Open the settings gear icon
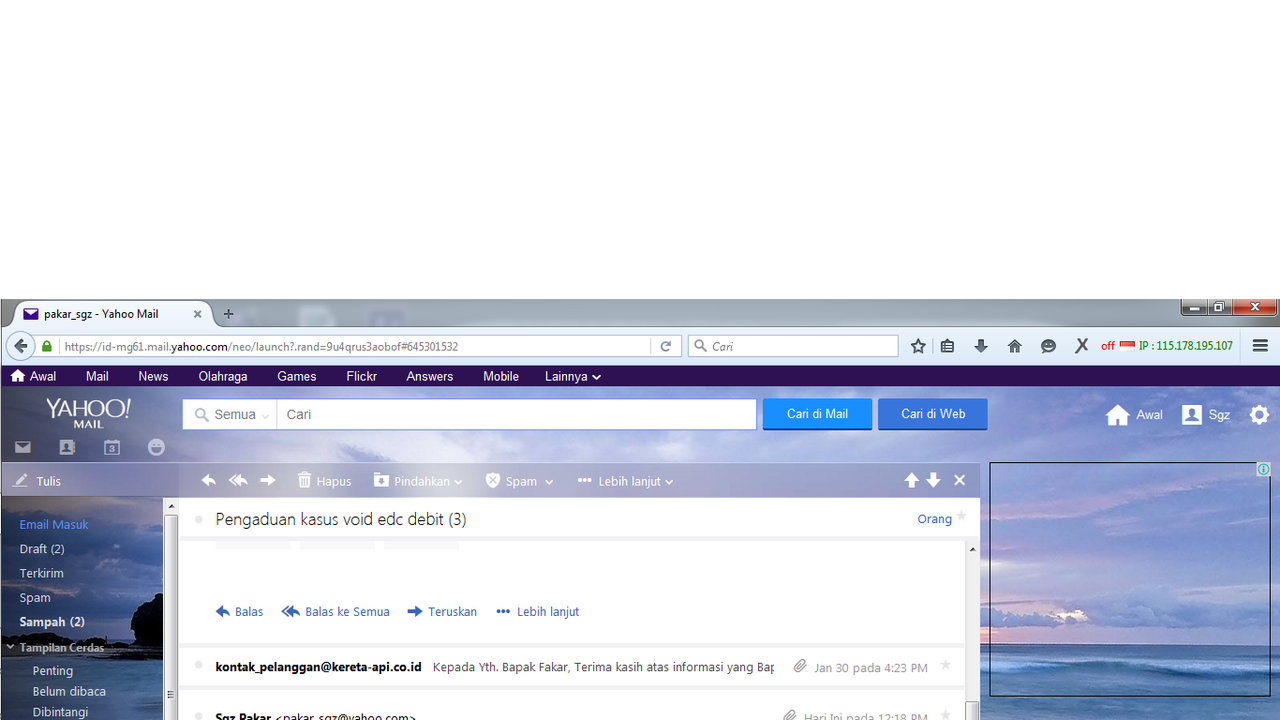 click(x=1260, y=414)
